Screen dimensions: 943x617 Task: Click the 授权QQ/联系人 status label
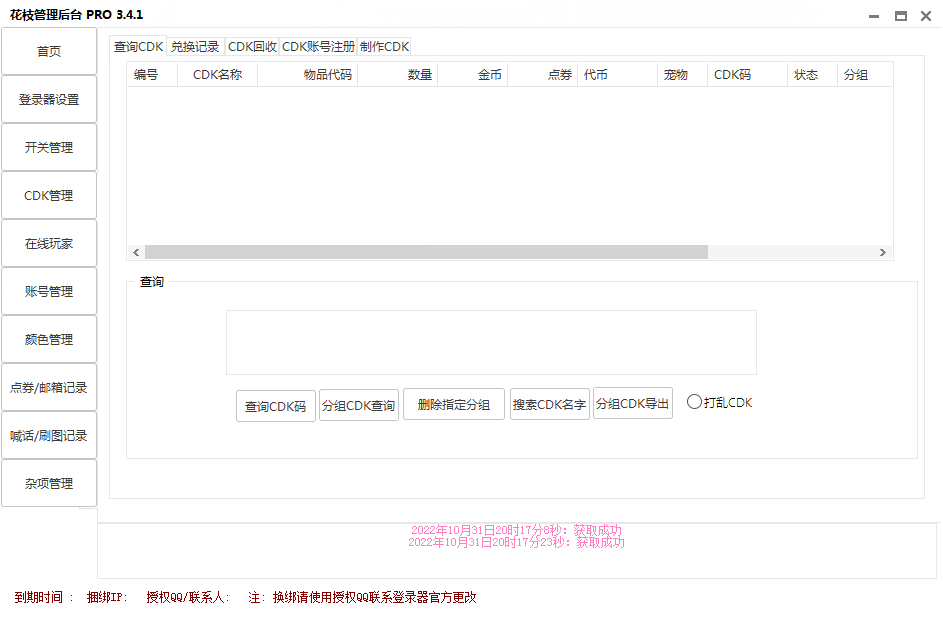pyautogui.click(x=188, y=597)
